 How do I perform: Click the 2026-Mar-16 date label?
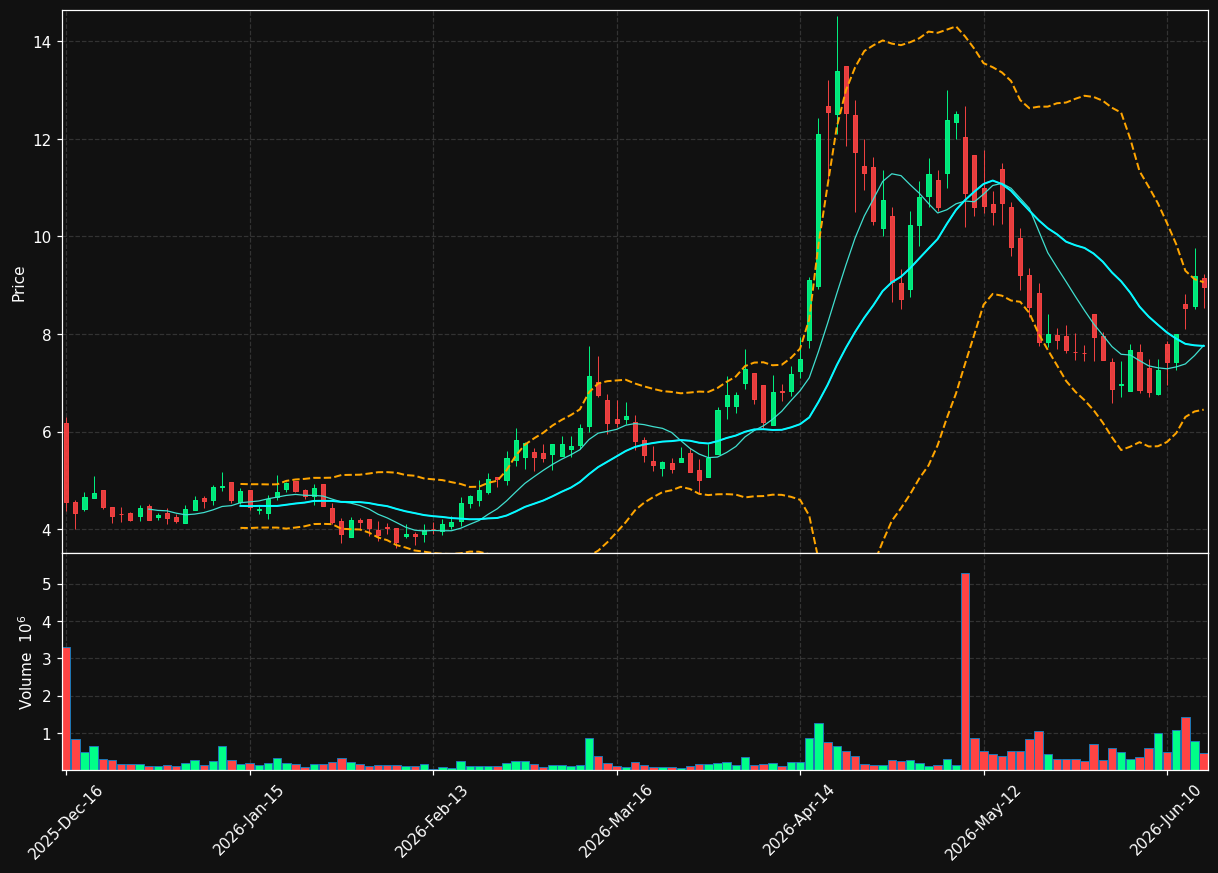click(x=616, y=821)
